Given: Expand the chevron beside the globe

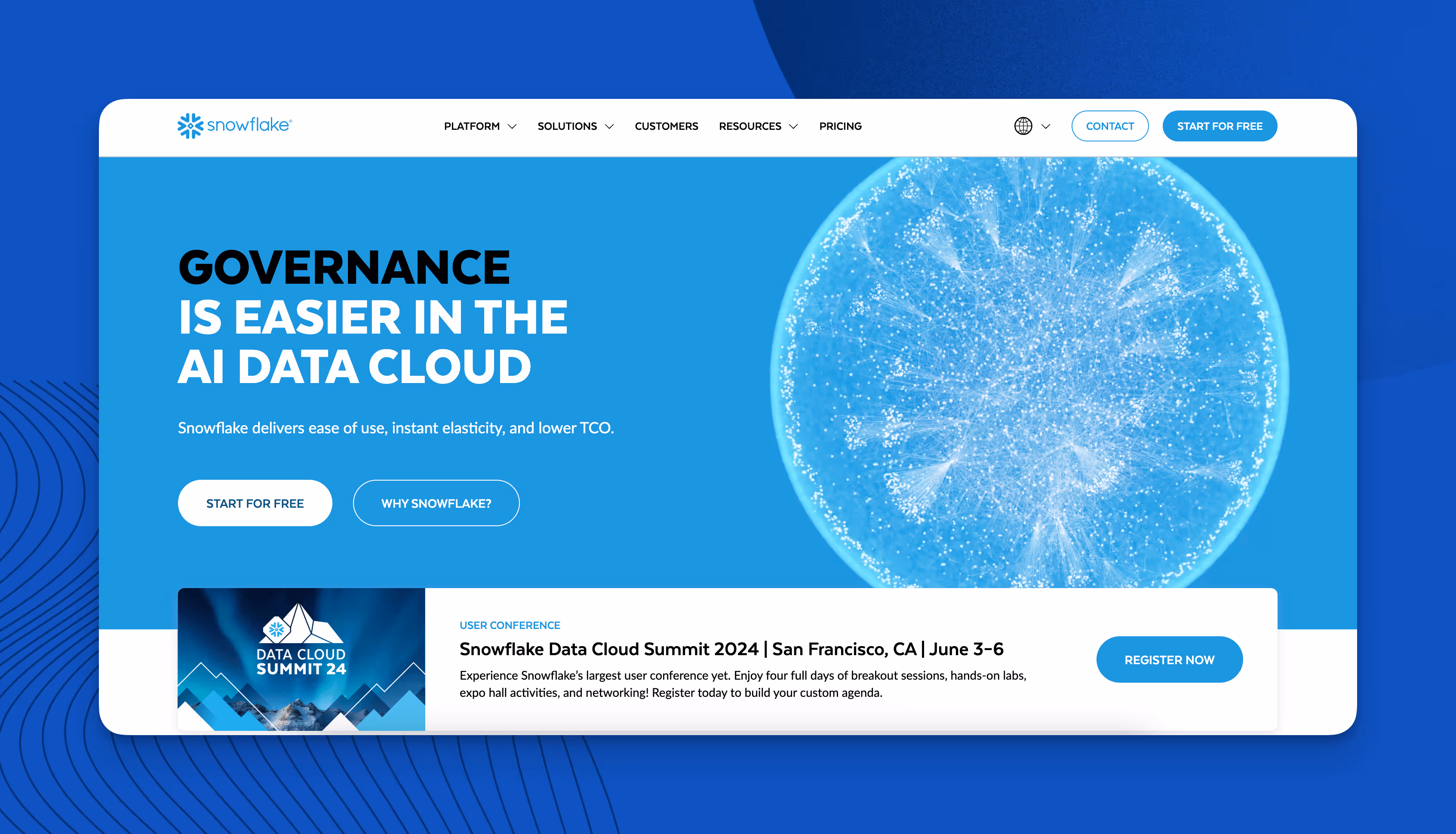Looking at the screenshot, I should tap(1046, 126).
